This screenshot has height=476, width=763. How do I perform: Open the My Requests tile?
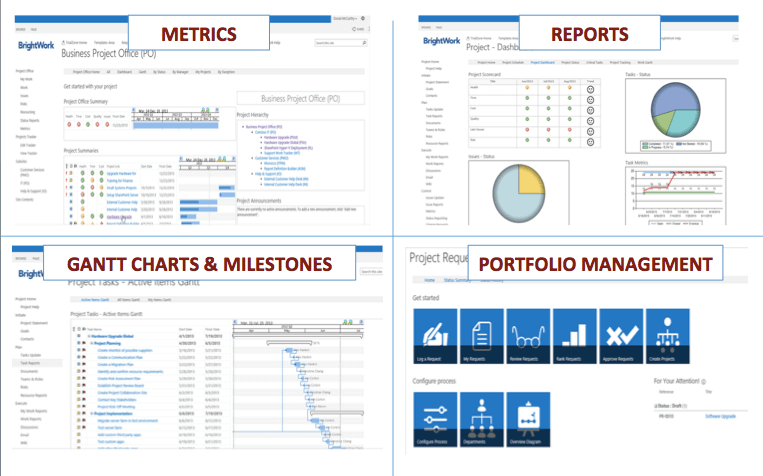[482, 336]
